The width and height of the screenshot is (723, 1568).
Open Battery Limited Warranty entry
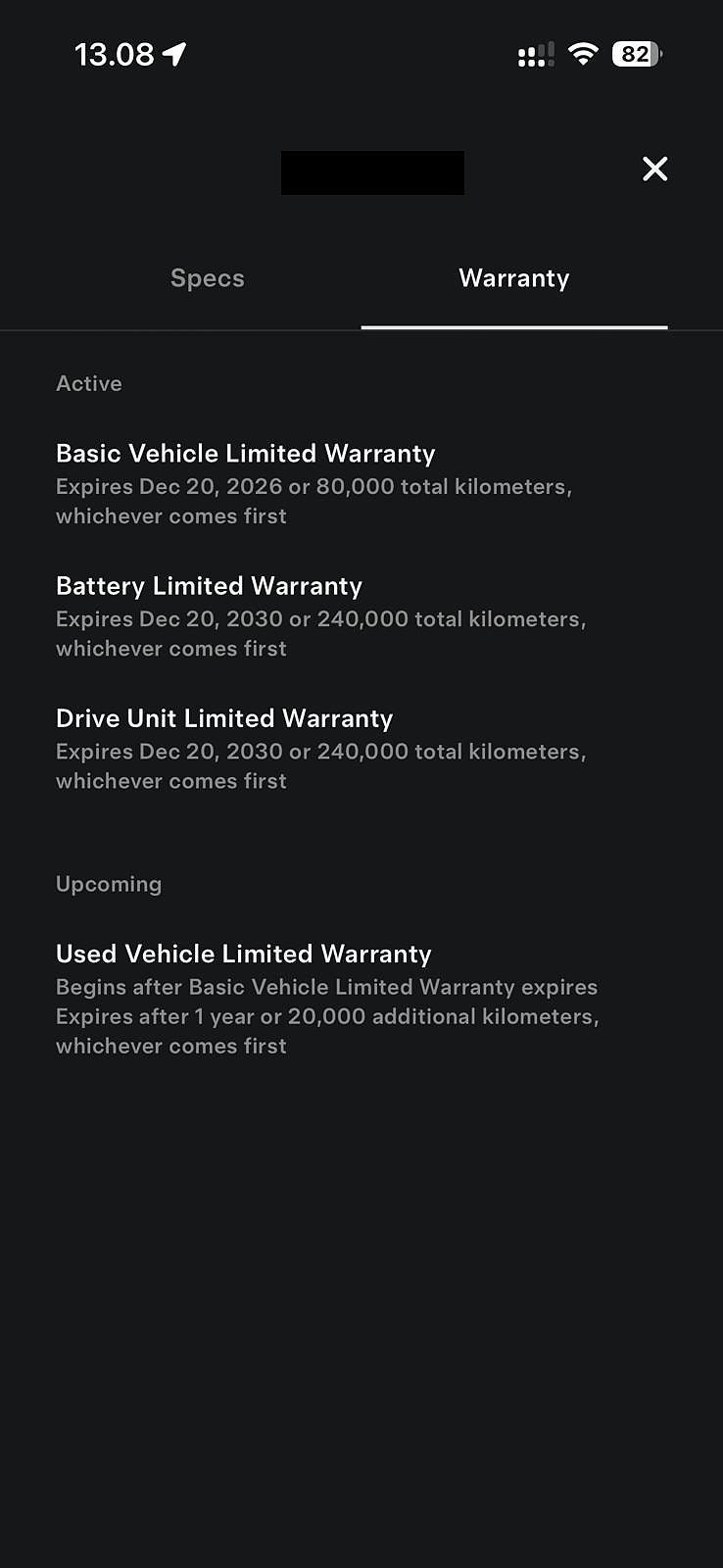point(210,586)
